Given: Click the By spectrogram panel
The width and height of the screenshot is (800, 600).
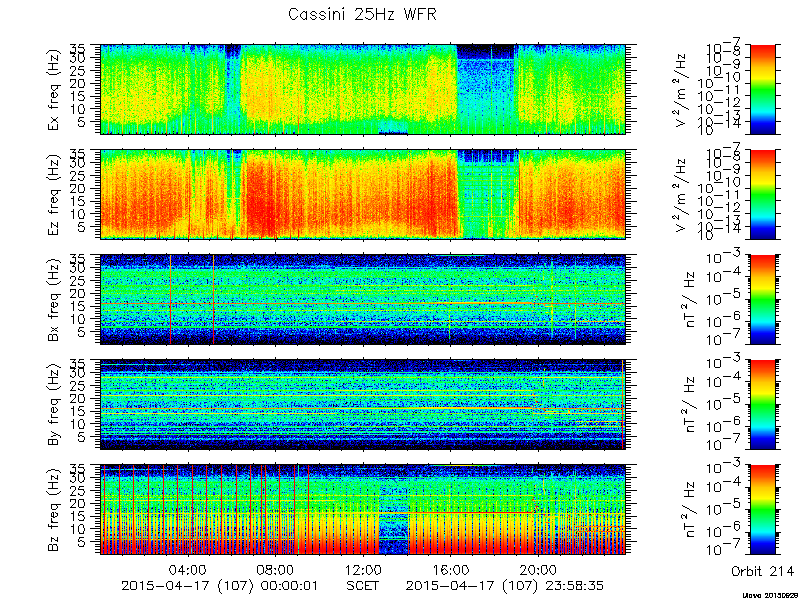Looking at the screenshot, I should coord(363,405).
